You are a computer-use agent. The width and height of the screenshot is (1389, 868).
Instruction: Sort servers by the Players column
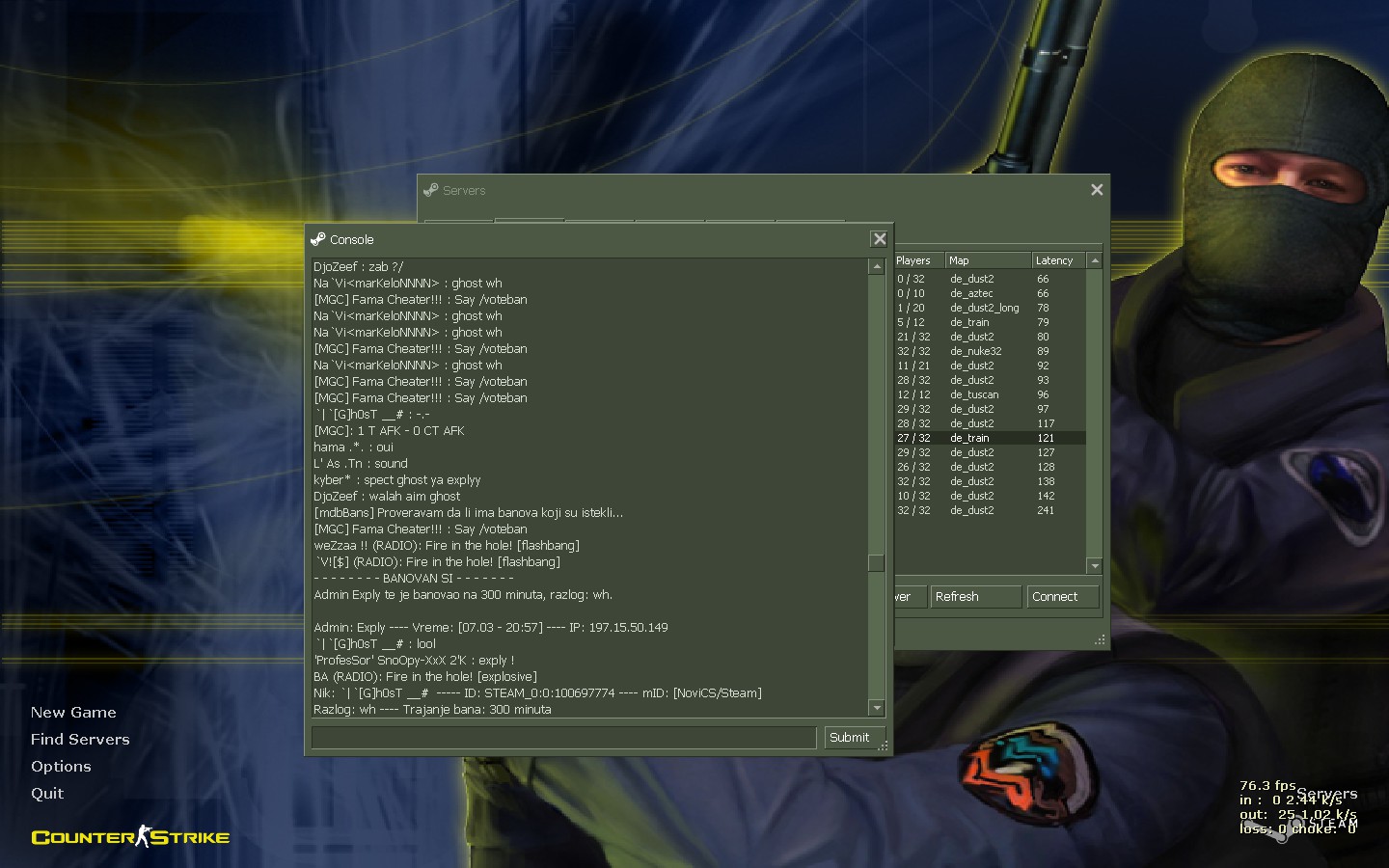(x=918, y=260)
